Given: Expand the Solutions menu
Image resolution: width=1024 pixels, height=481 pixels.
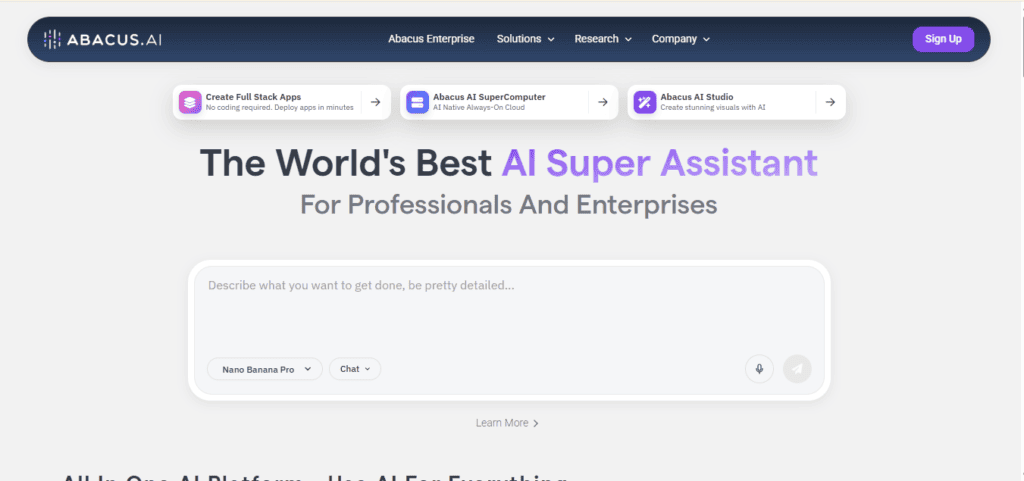Looking at the screenshot, I should pyautogui.click(x=526, y=39).
